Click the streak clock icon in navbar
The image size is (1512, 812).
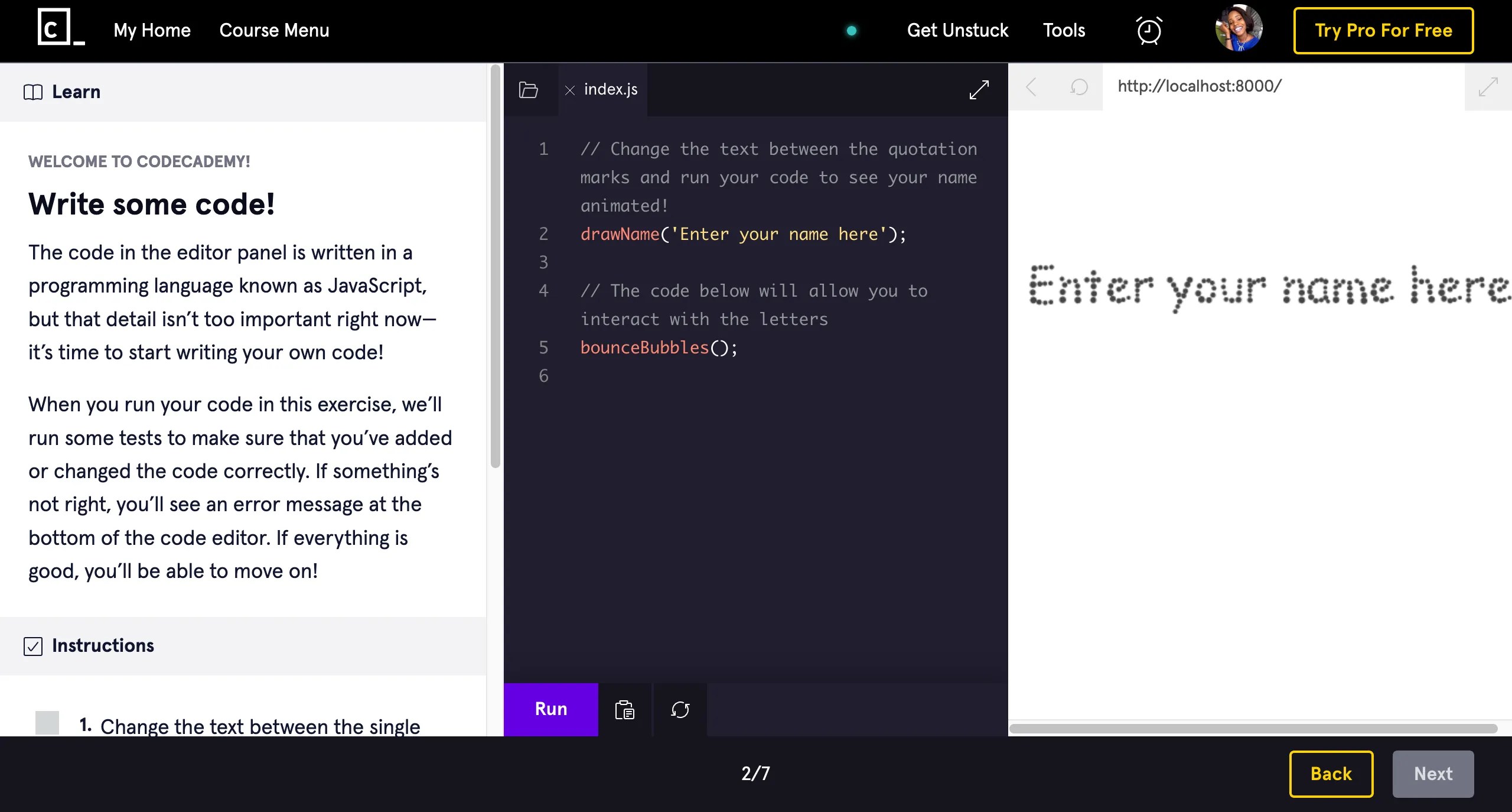tap(1148, 30)
